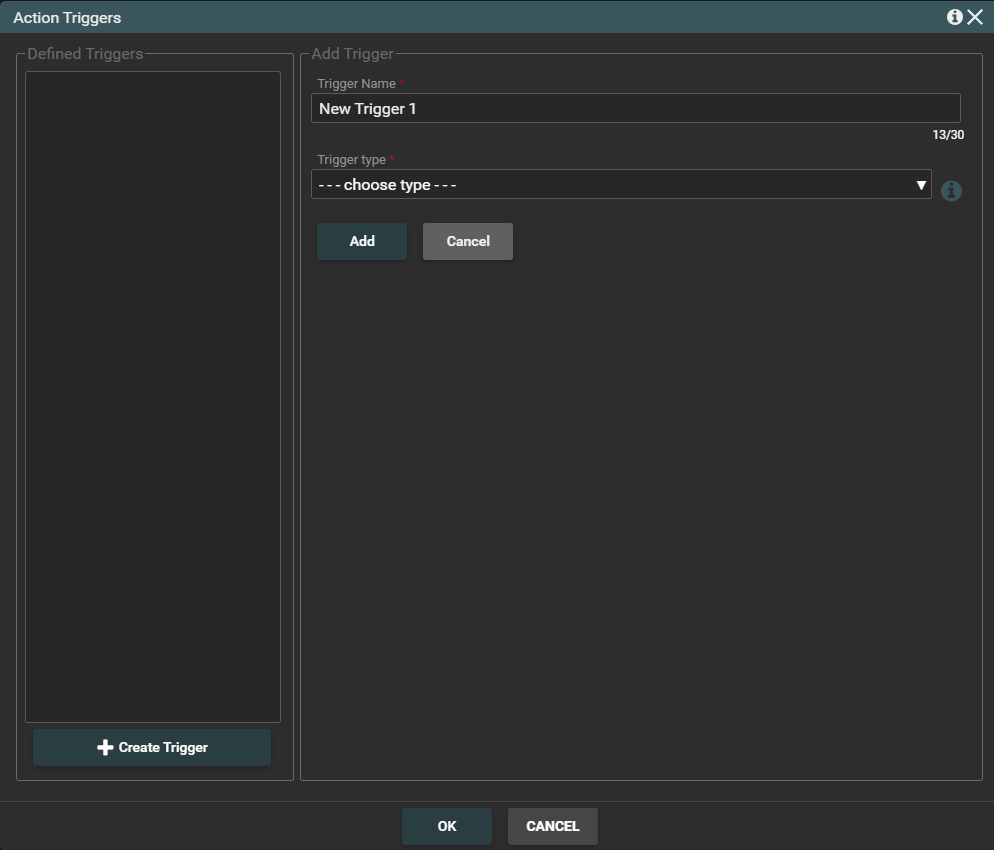
Task: Click the info icon in the title bar
Action: pyautogui.click(x=954, y=17)
